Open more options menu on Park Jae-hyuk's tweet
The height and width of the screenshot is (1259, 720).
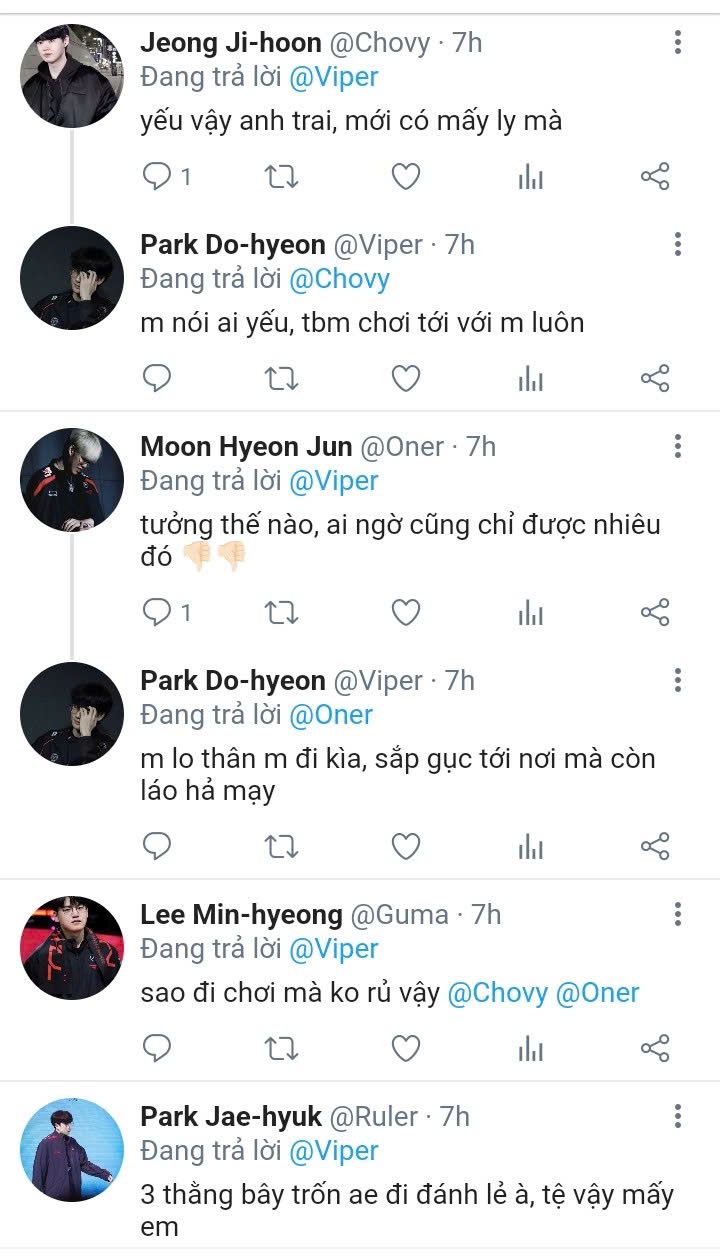pyautogui.click(x=678, y=1116)
